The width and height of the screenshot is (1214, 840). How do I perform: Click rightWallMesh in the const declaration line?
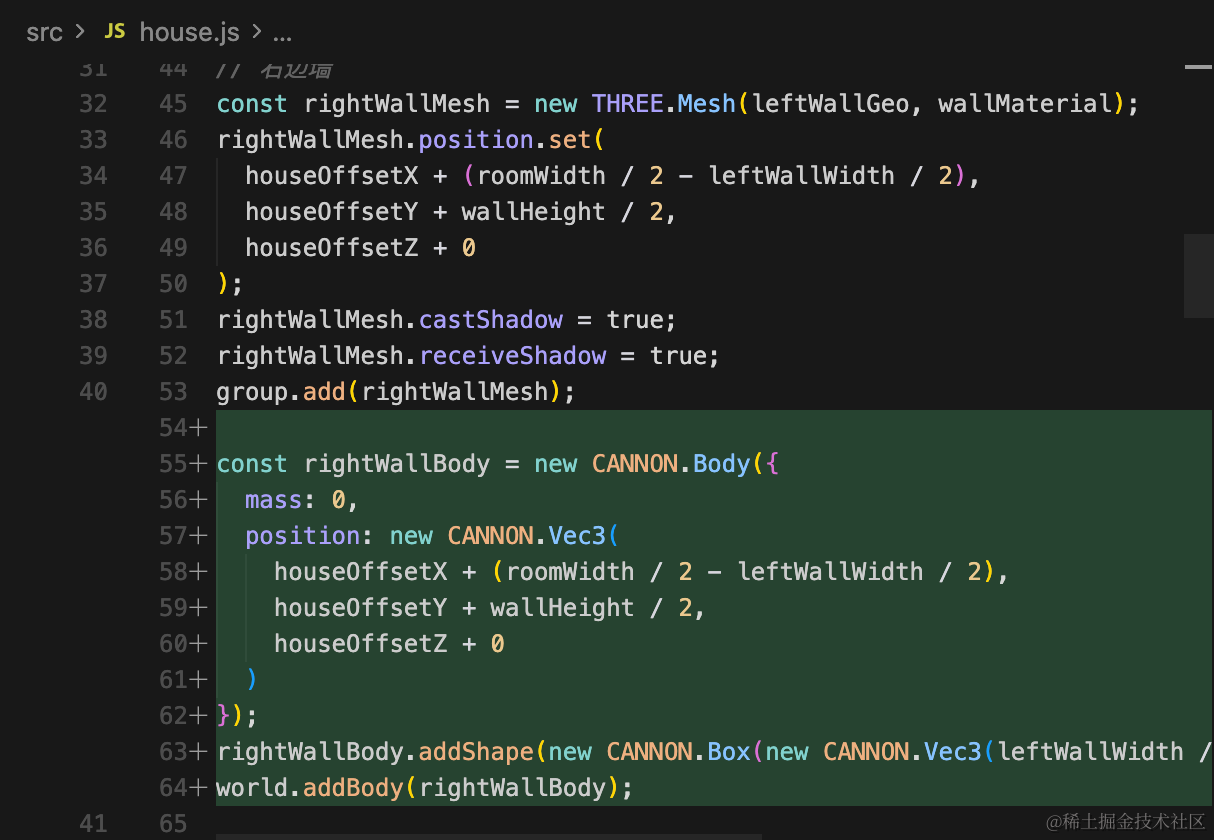tap(397, 104)
